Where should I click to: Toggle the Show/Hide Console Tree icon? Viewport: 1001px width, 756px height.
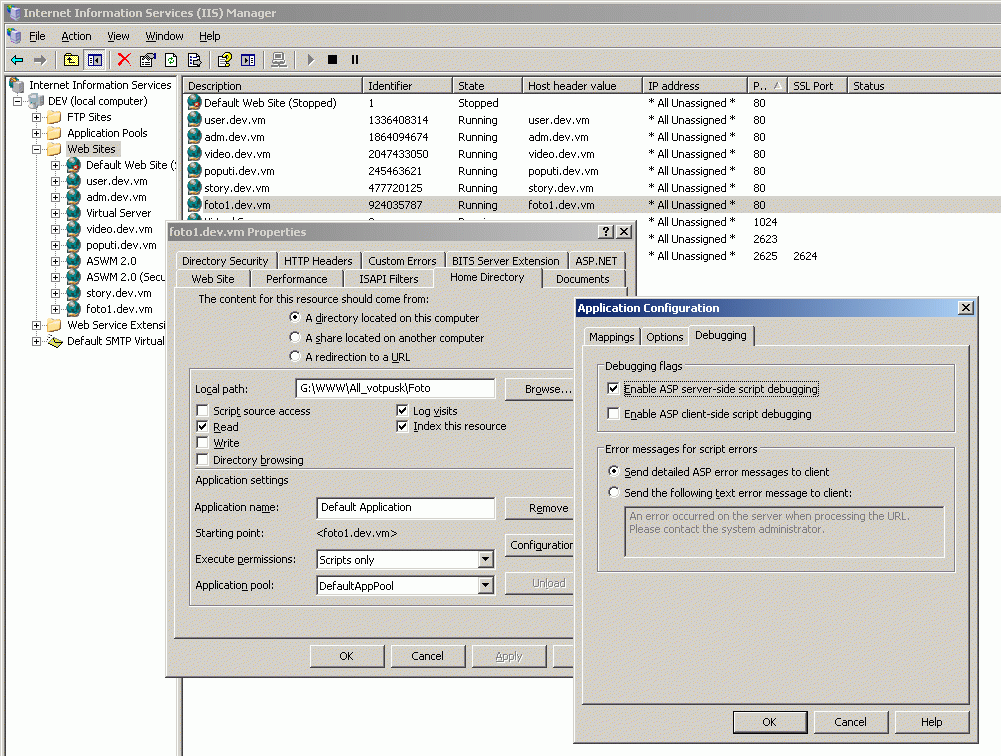point(94,60)
